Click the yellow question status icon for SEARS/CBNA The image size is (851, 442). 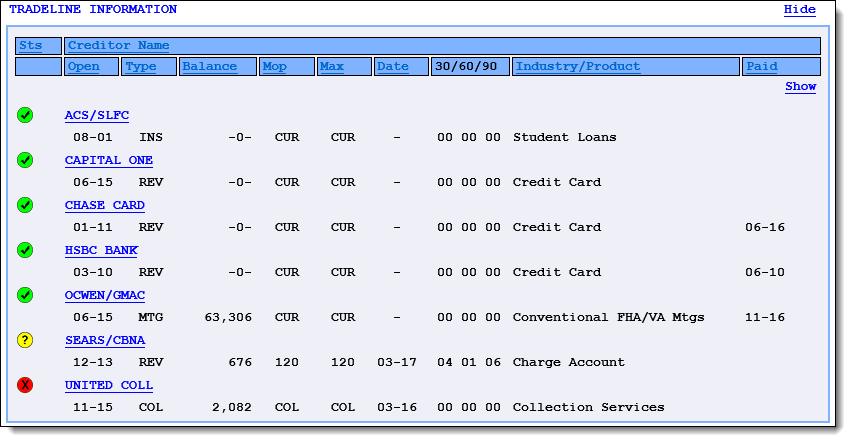[25, 340]
